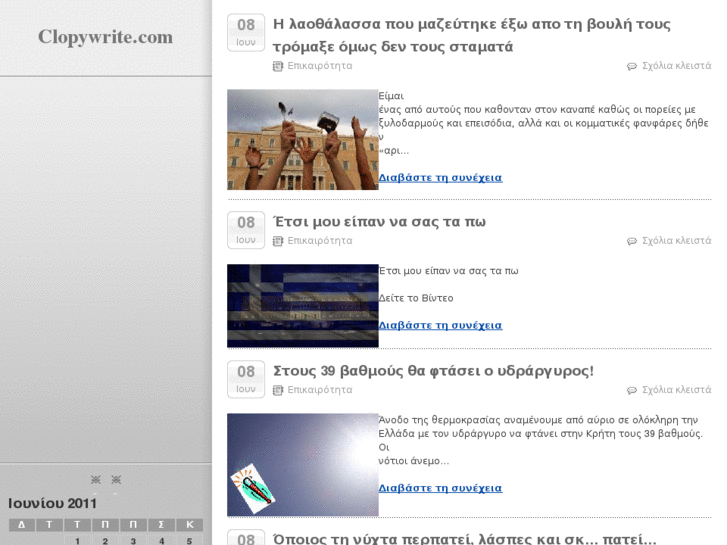Open the parliament hands thumbnail image
727x545 pixels.
(302, 140)
